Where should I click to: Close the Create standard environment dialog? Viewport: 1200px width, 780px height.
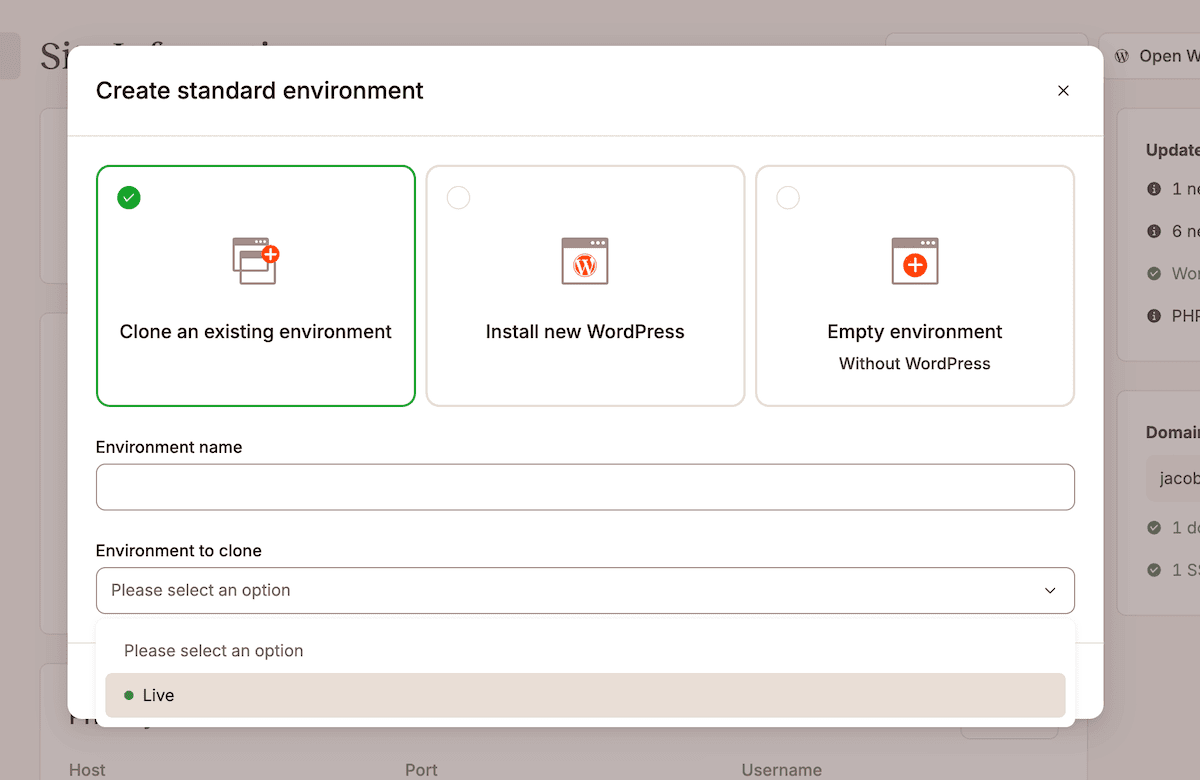tap(1063, 90)
